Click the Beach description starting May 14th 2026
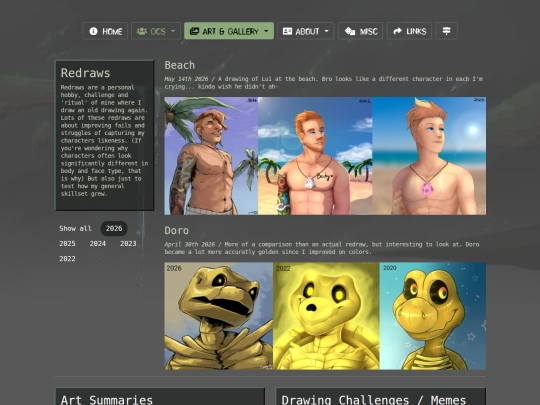Screen dimensions: 540x405 [324, 83]
